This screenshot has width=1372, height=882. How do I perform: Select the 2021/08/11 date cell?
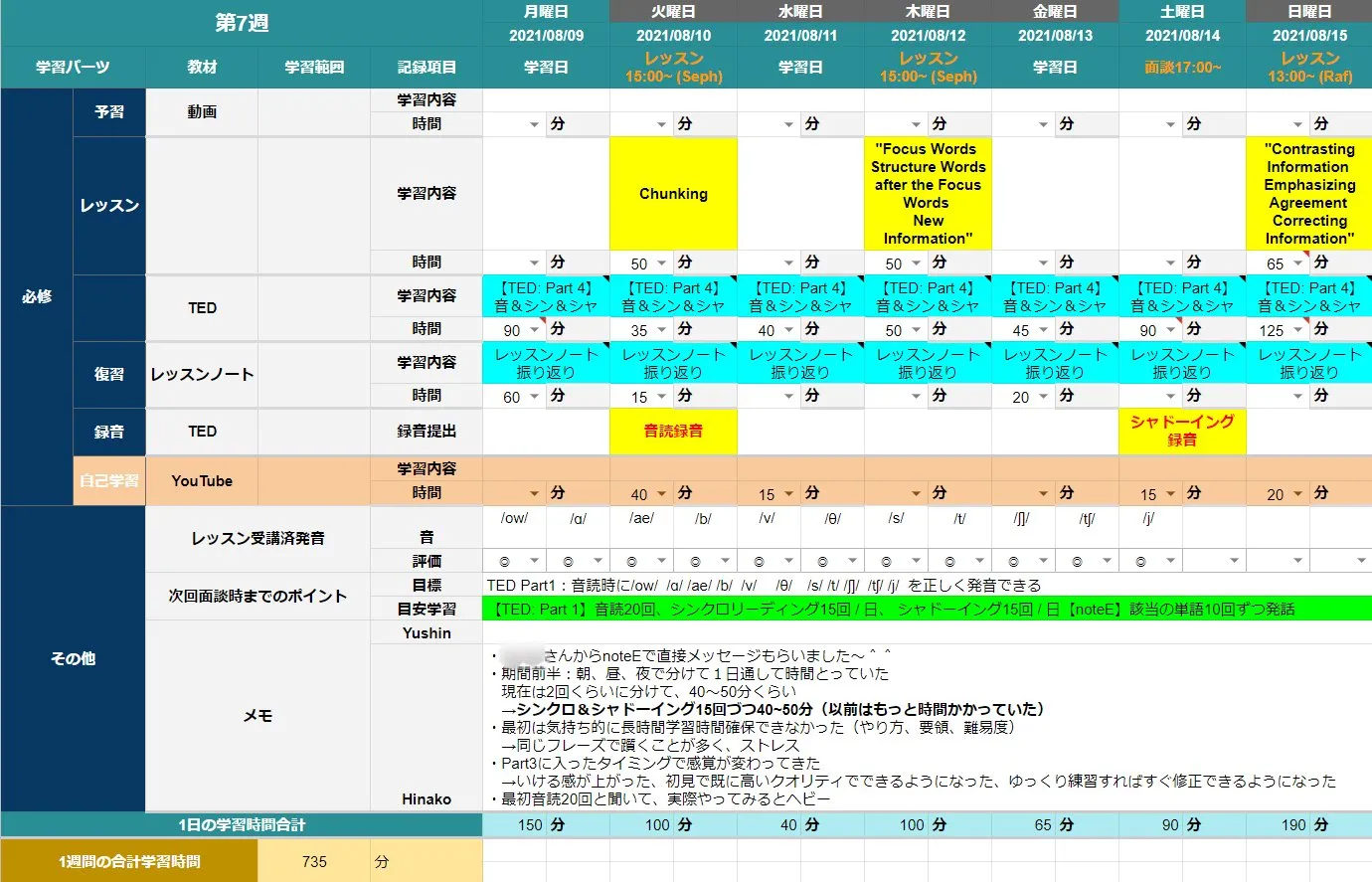point(800,35)
